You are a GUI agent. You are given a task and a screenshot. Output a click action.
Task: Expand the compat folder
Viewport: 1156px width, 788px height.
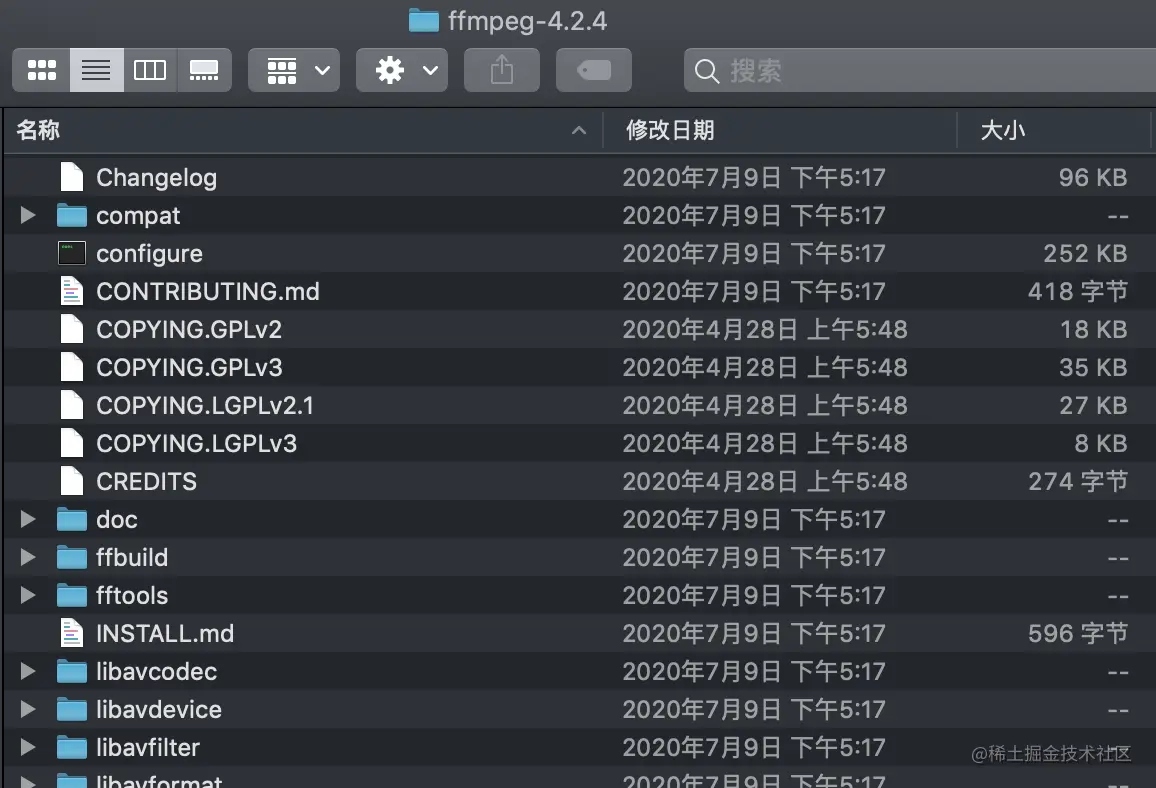pyautogui.click(x=28, y=215)
